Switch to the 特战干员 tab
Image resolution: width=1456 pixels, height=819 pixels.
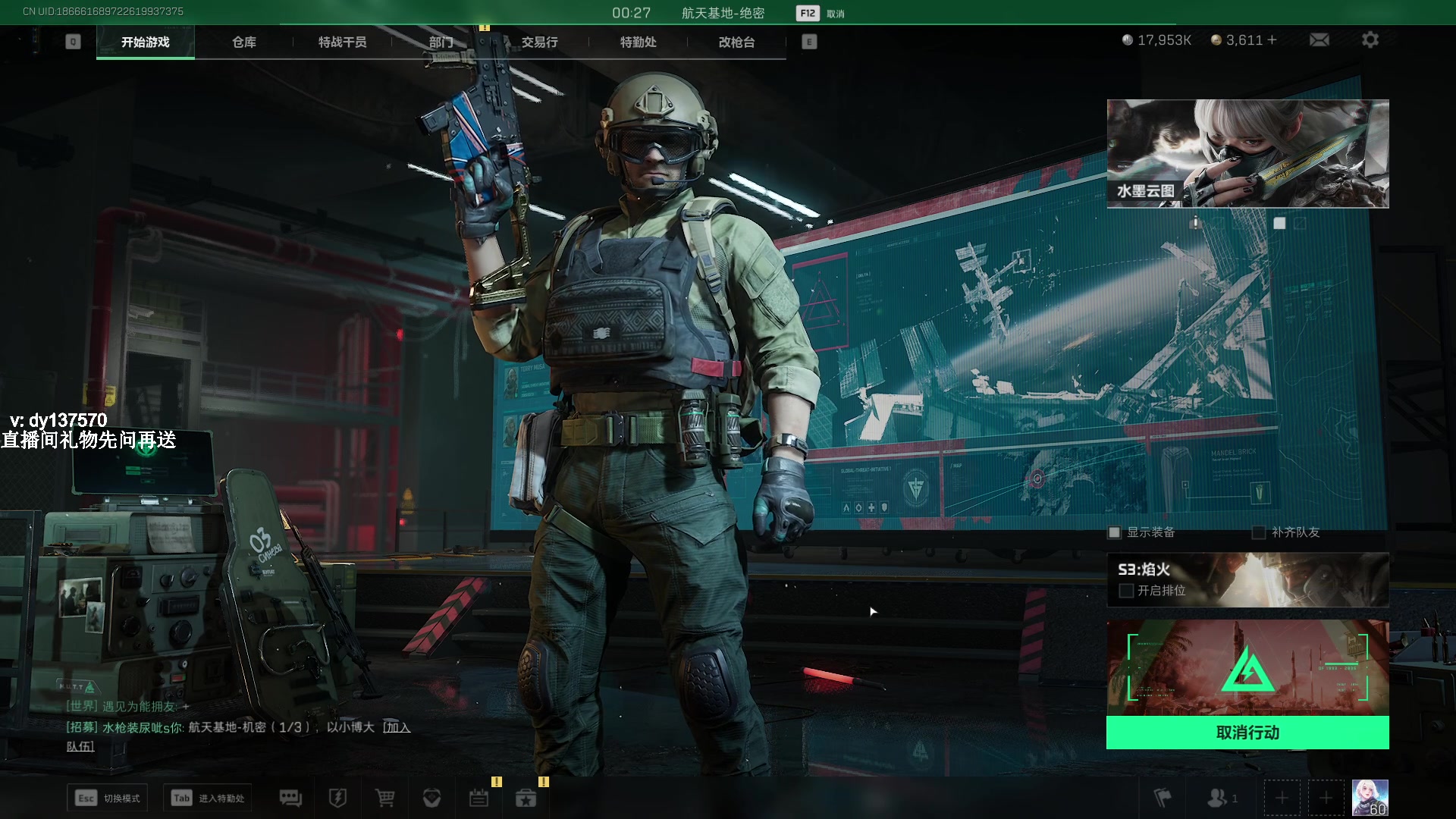343,42
